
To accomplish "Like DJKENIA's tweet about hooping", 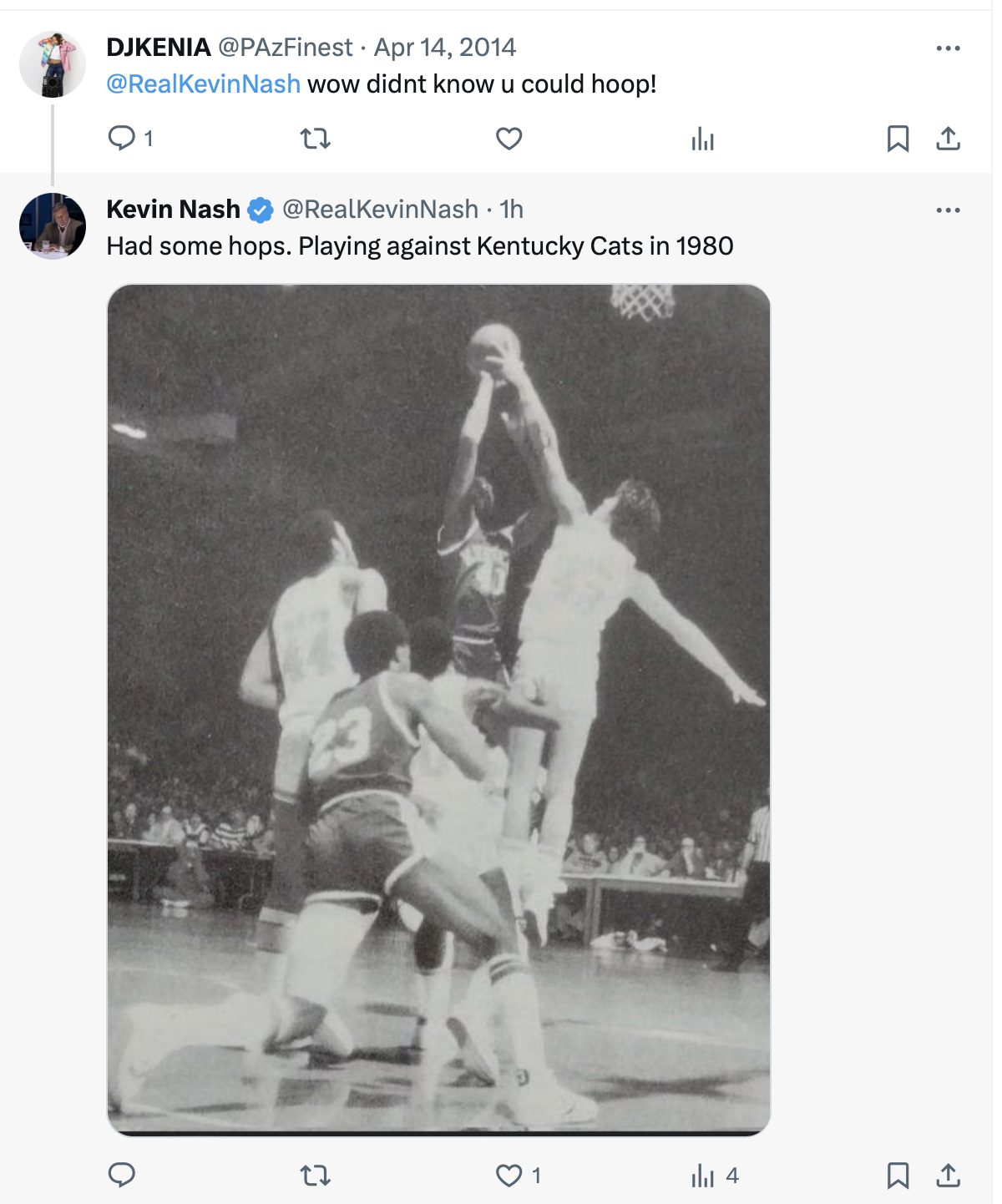I will coord(509,138).
